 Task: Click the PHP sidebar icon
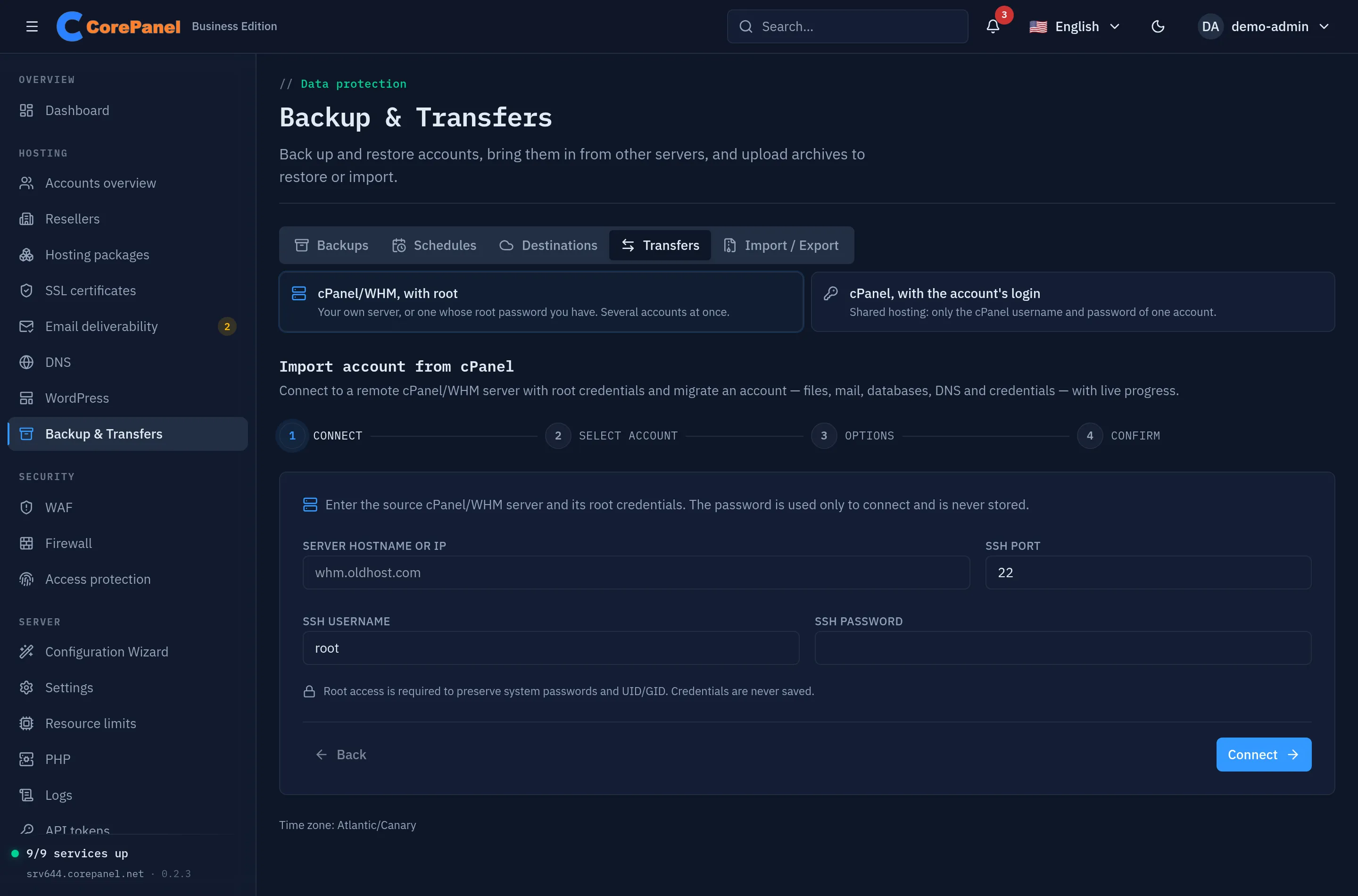click(26, 759)
